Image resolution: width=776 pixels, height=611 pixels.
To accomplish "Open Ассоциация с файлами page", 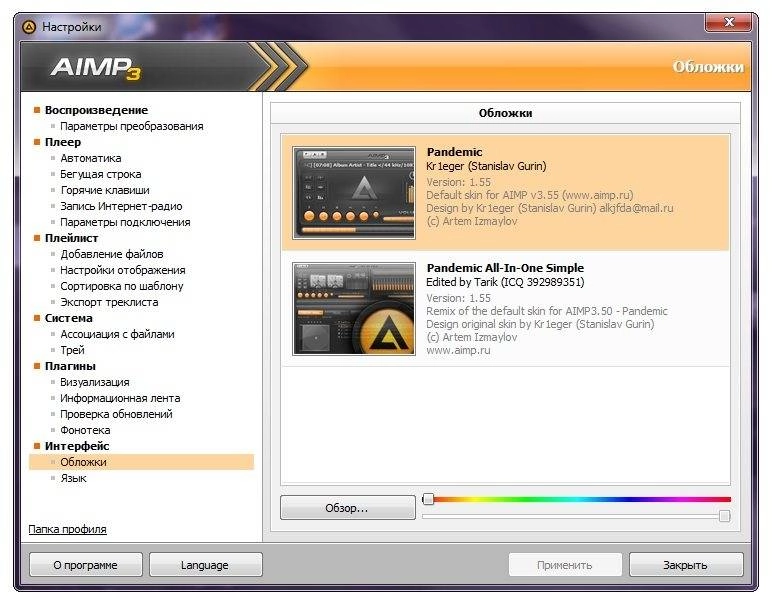I will coord(117,334).
